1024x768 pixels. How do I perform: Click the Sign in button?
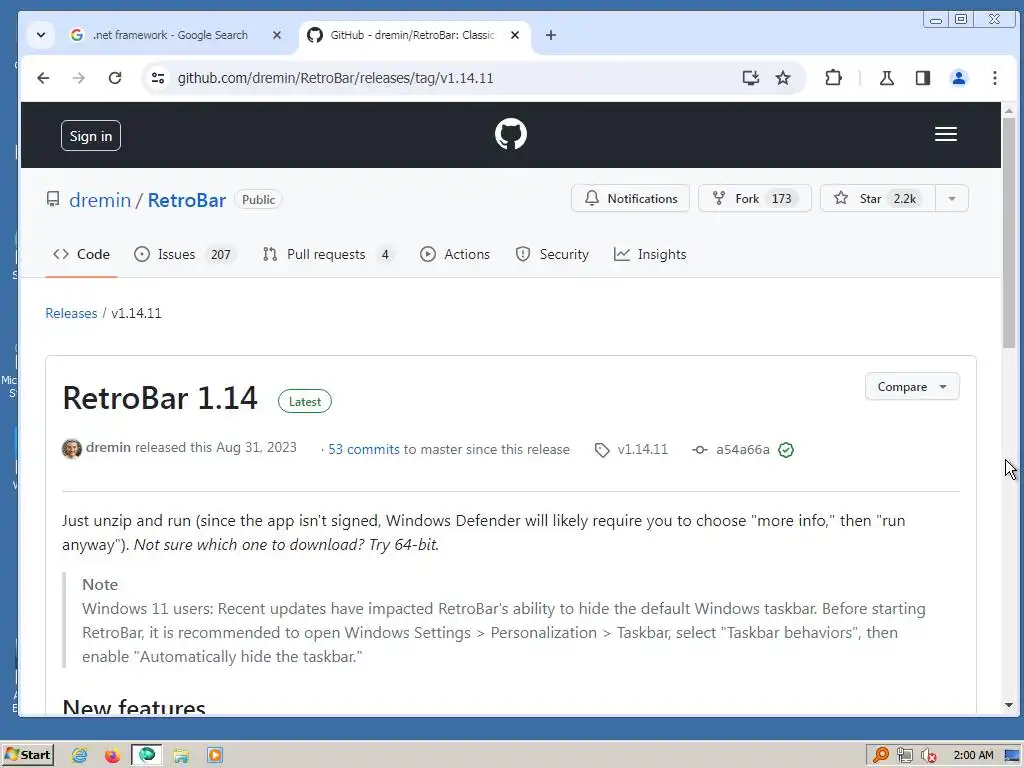point(91,136)
